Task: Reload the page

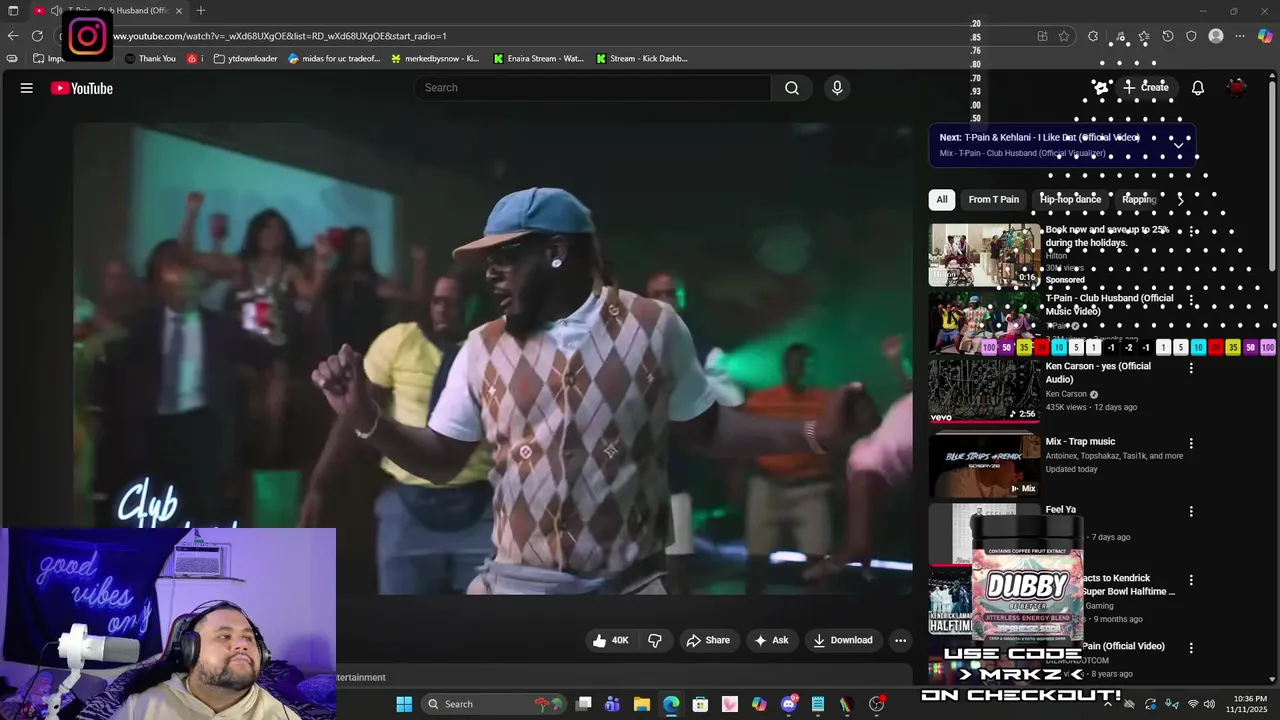Action: (x=37, y=36)
